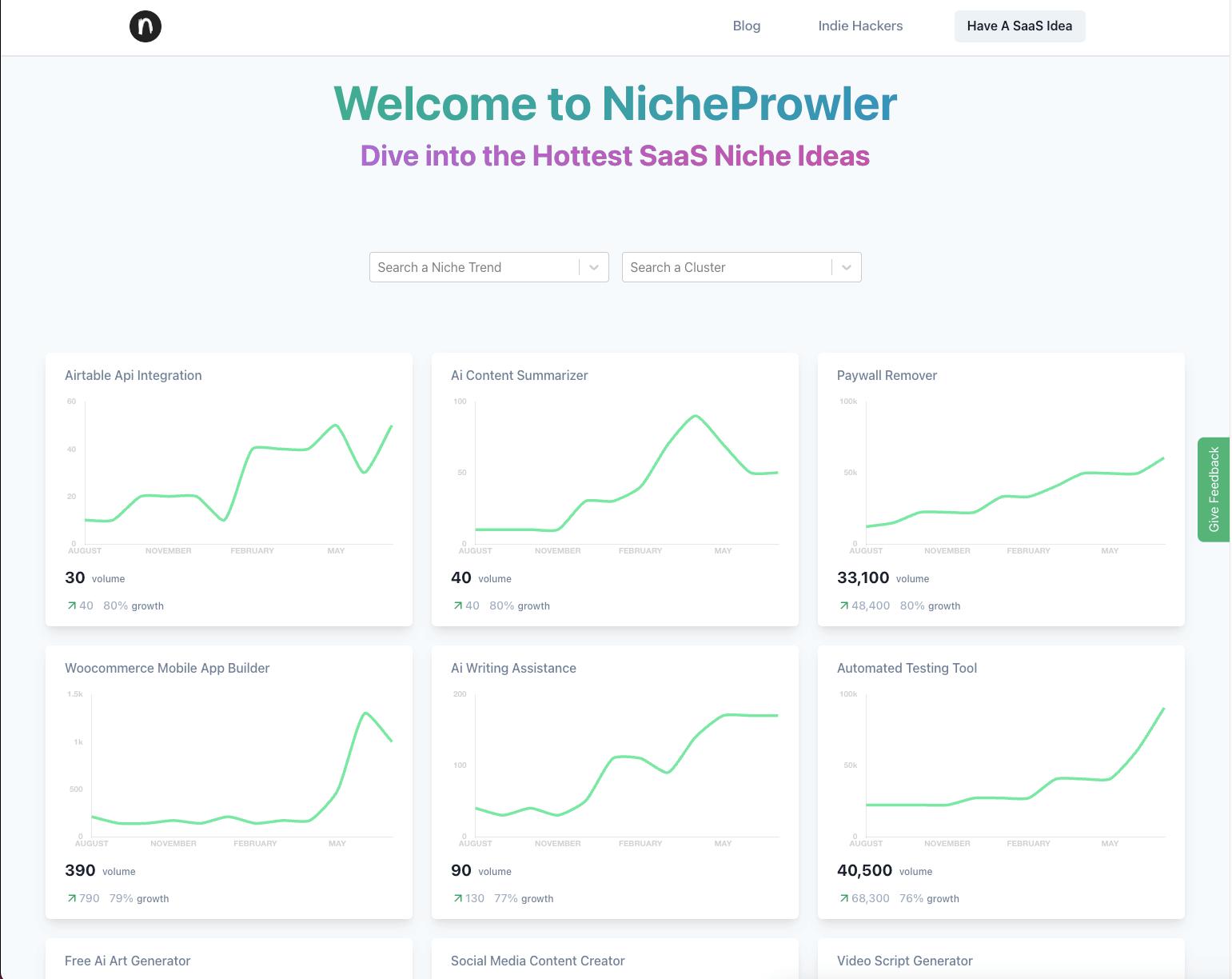Open the Blog menu item
The width and height of the screenshot is (1232, 979).
pyautogui.click(x=746, y=26)
